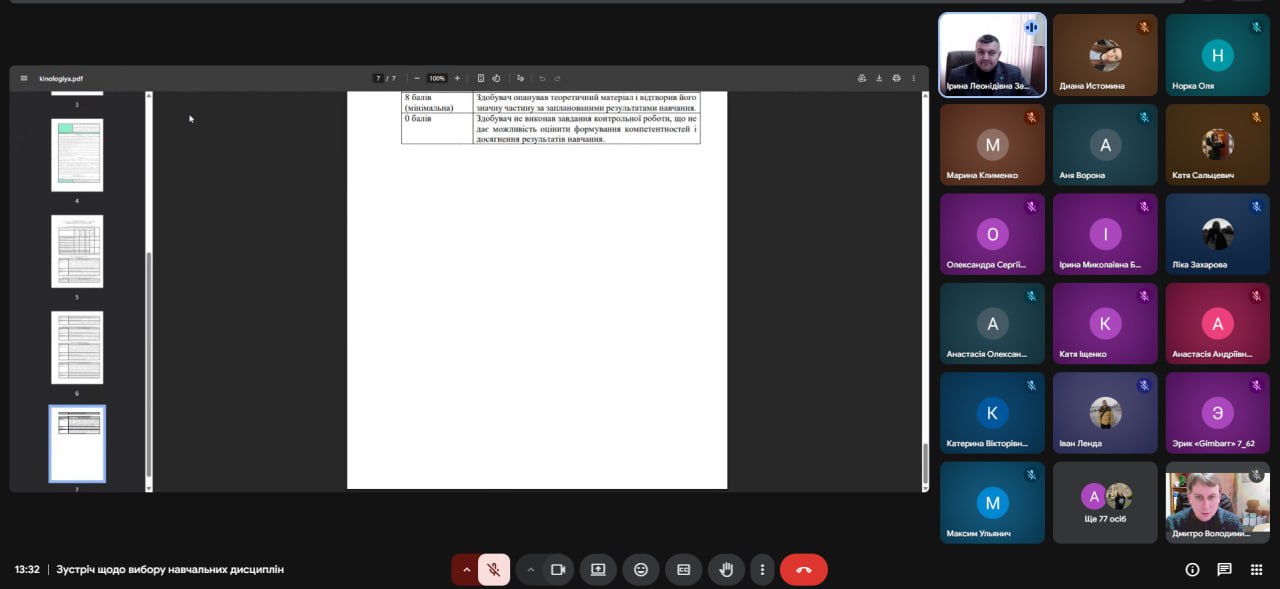The image size is (1280, 589).
Task: Open the activities grid icon
Action: [1257, 569]
